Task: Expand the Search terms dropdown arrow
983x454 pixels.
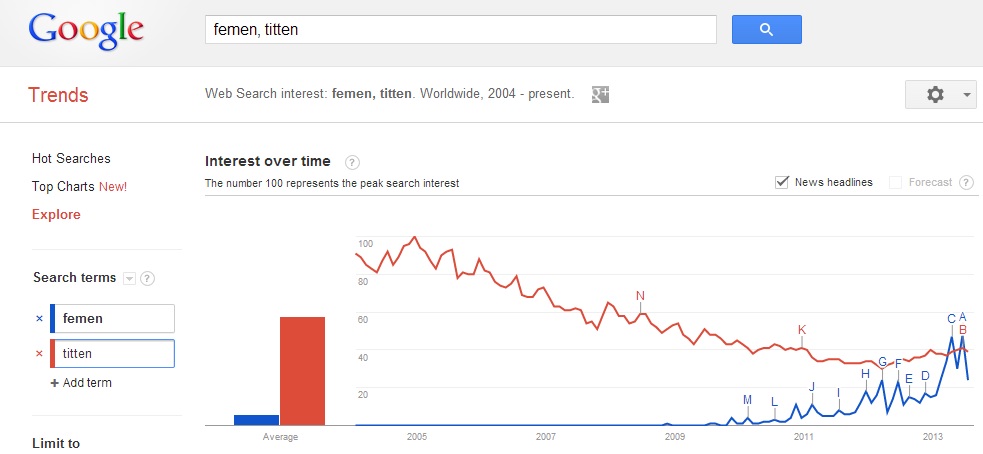Action: (x=129, y=278)
